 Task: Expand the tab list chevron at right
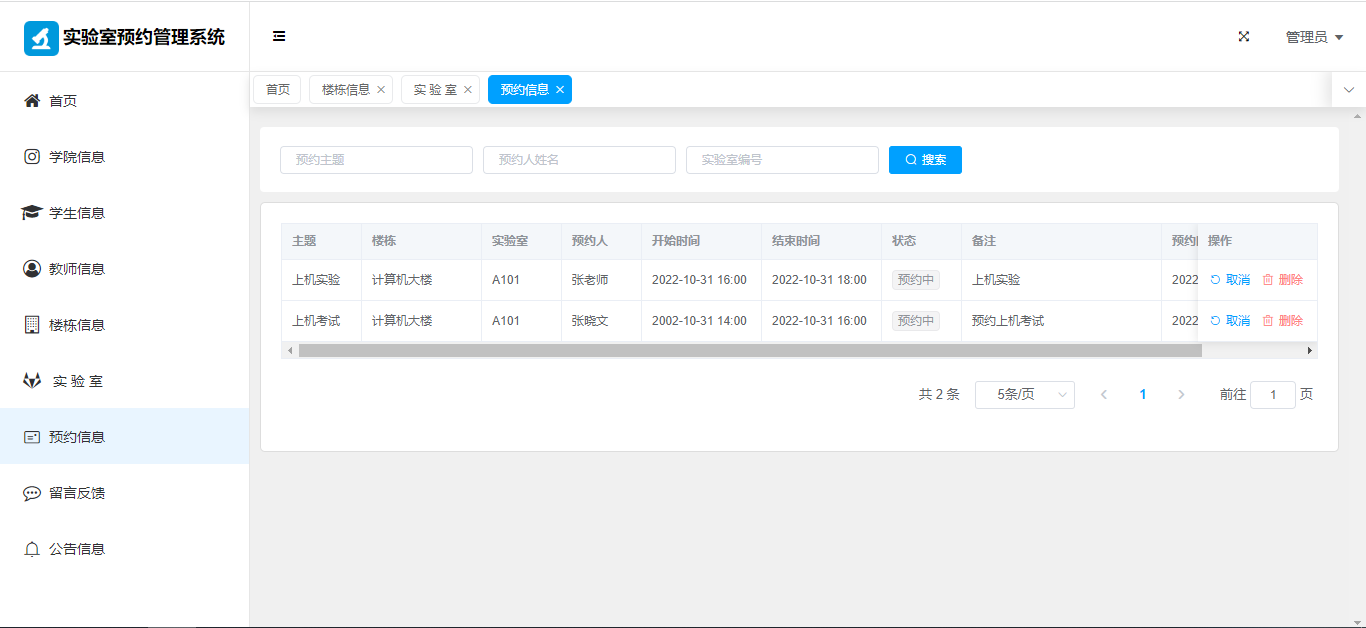point(1348,90)
